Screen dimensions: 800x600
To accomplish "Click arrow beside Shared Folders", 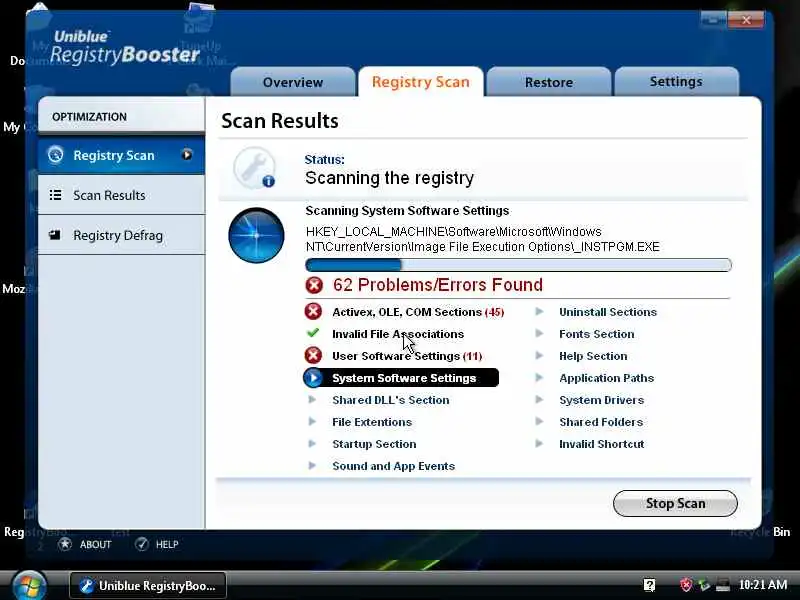I will pyautogui.click(x=539, y=421).
